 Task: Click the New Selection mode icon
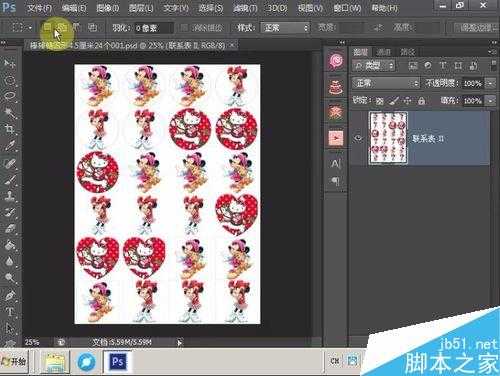tap(48, 27)
